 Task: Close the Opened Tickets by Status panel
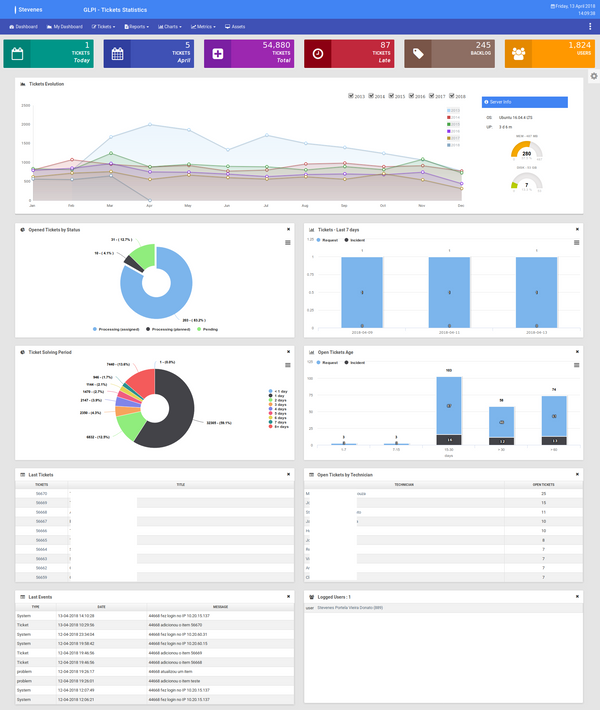288,230
